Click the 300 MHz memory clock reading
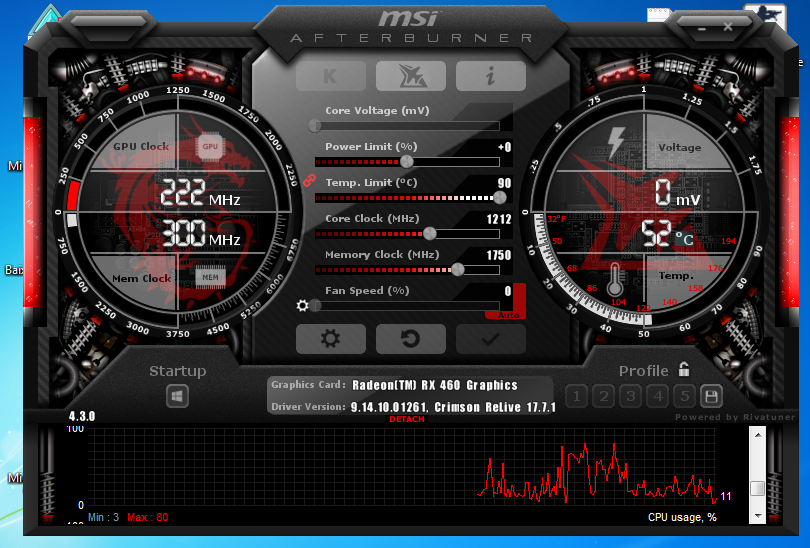Image resolution: width=810 pixels, height=548 pixels. point(201,233)
